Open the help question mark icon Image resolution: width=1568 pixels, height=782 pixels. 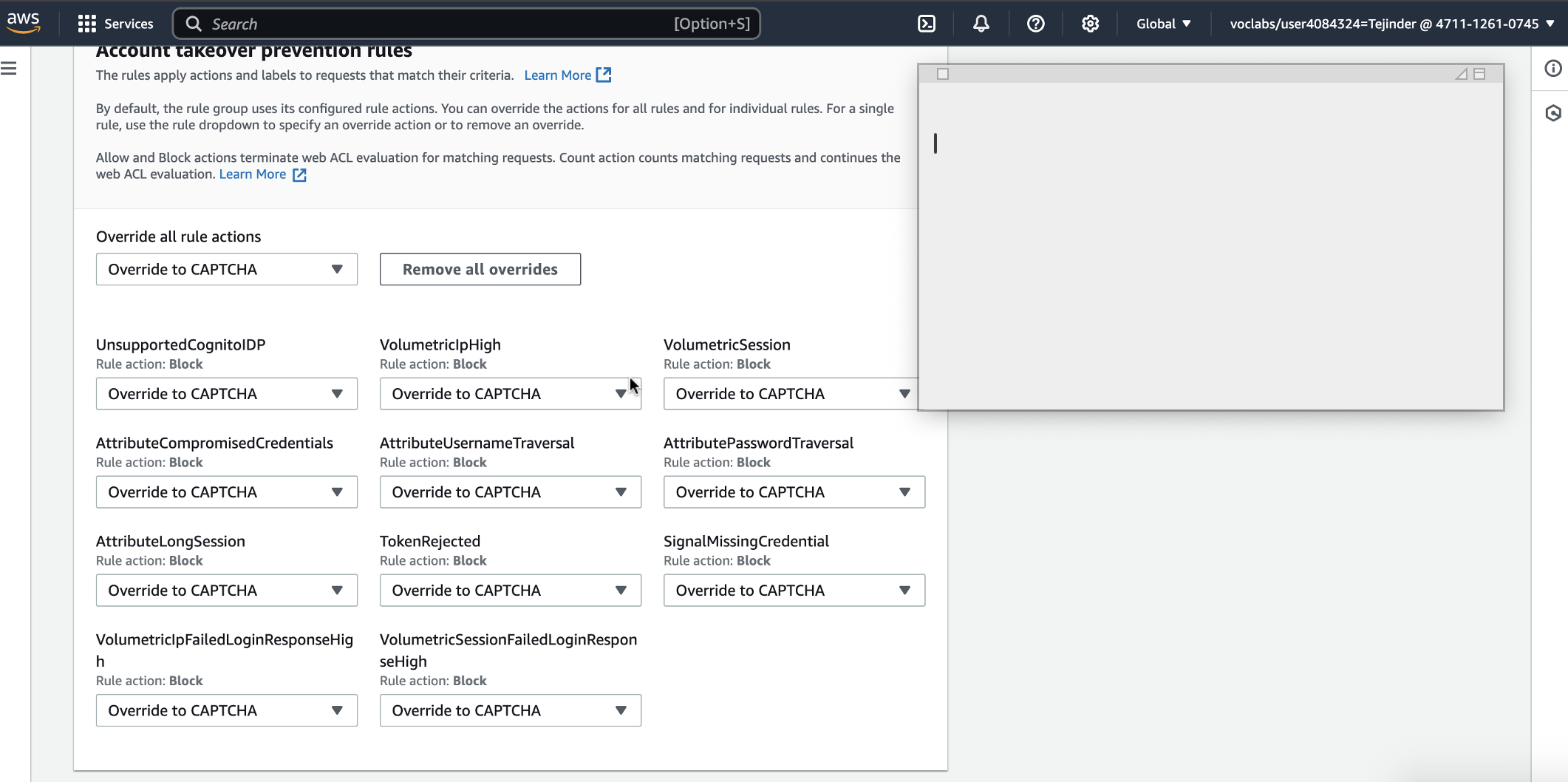pyautogui.click(x=1036, y=24)
